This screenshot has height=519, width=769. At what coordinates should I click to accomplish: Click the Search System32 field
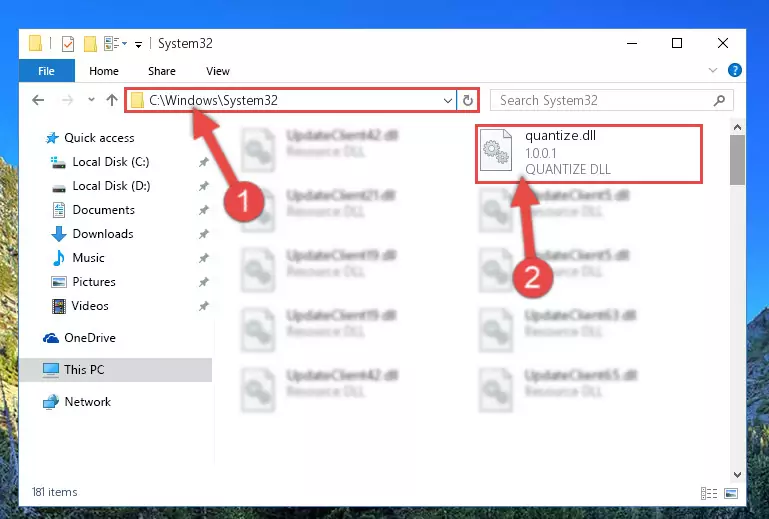pyautogui.click(x=612, y=101)
